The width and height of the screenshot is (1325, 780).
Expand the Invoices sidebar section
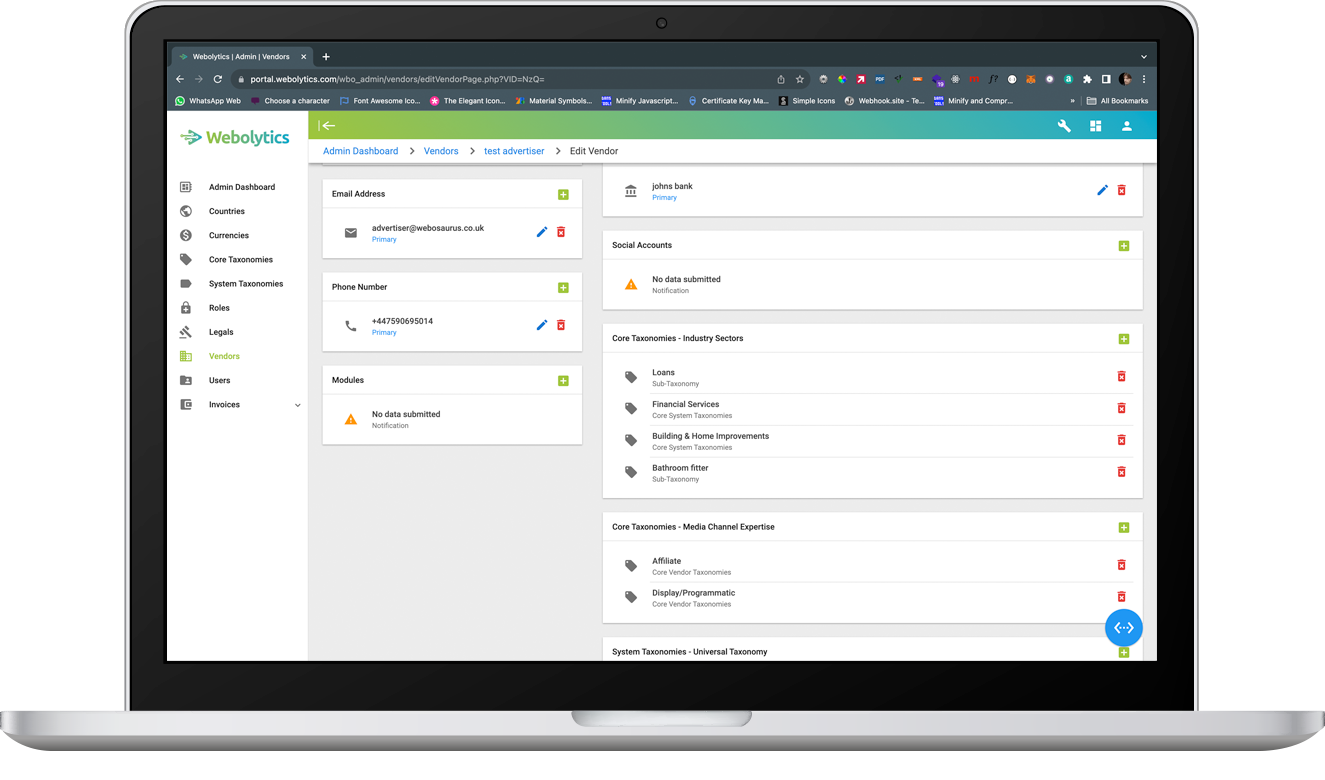tap(296, 404)
